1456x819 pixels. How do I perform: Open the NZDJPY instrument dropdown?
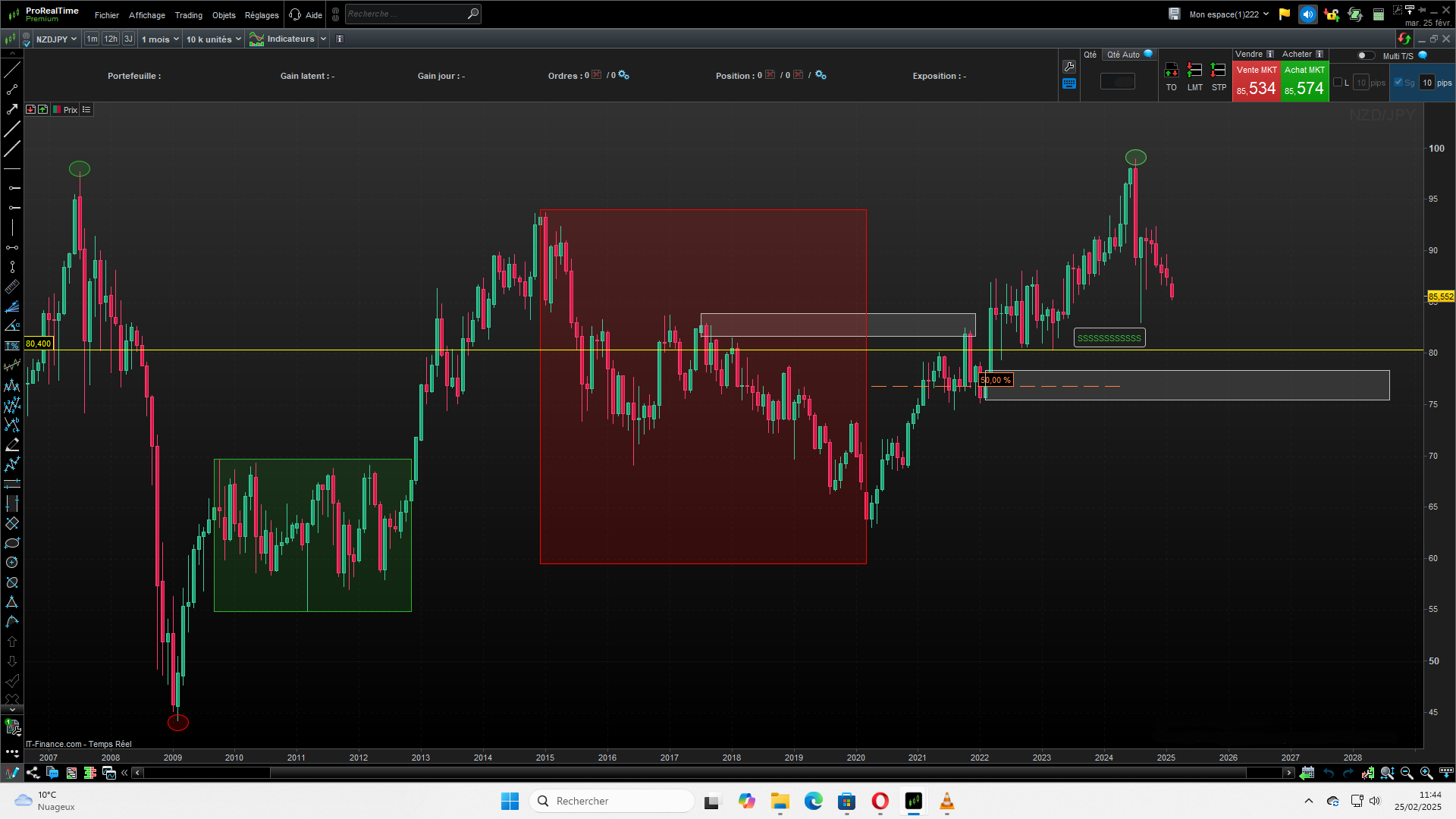coord(56,39)
